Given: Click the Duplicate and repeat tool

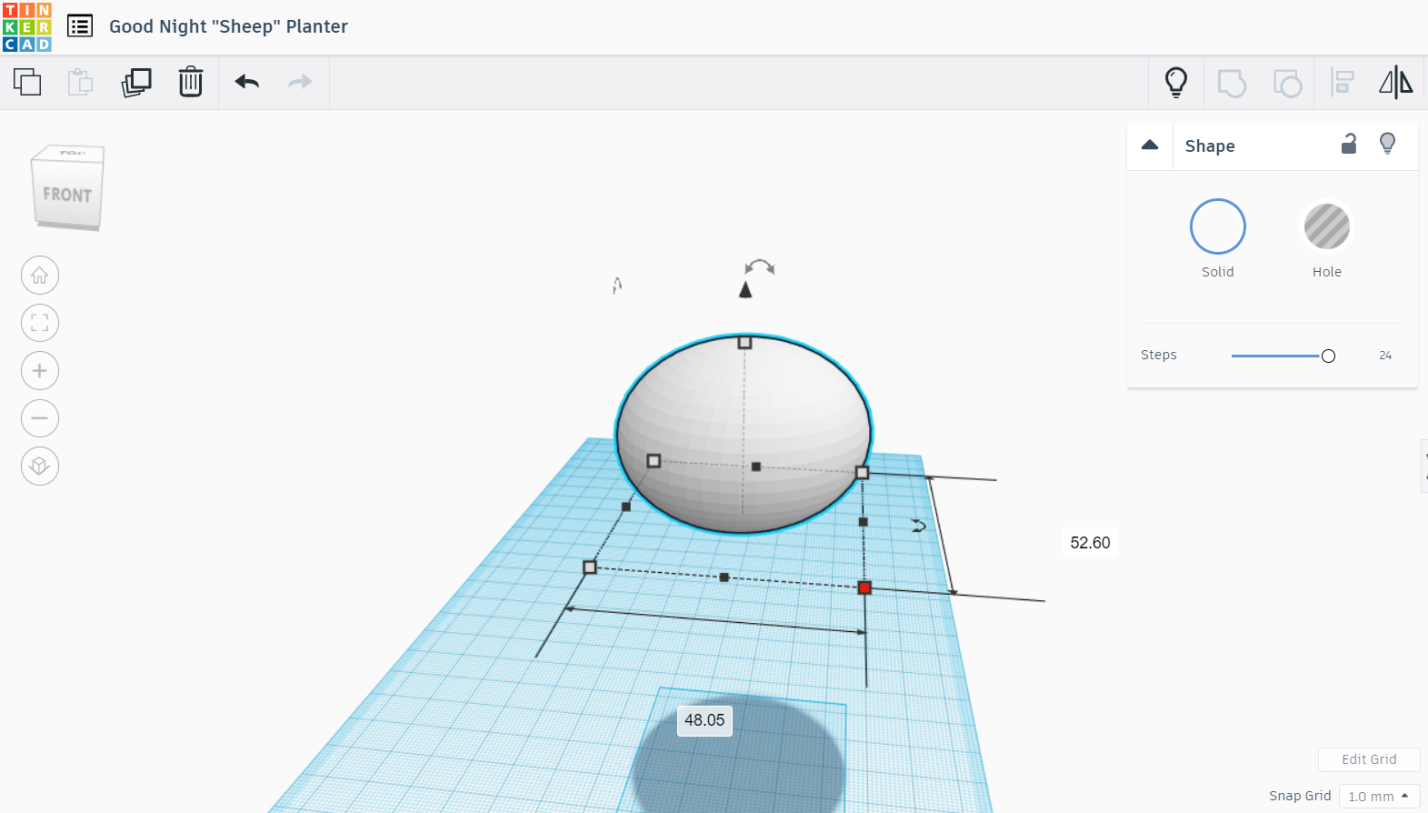Looking at the screenshot, I should click(136, 81).
